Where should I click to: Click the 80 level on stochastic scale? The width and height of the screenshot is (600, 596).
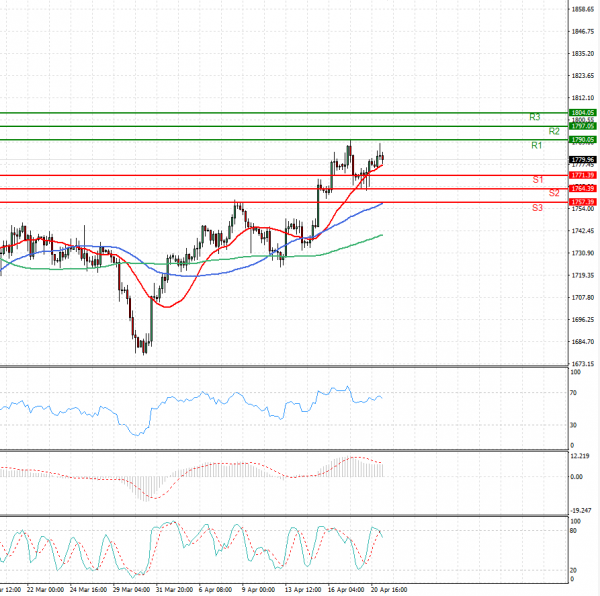(573, 531)
